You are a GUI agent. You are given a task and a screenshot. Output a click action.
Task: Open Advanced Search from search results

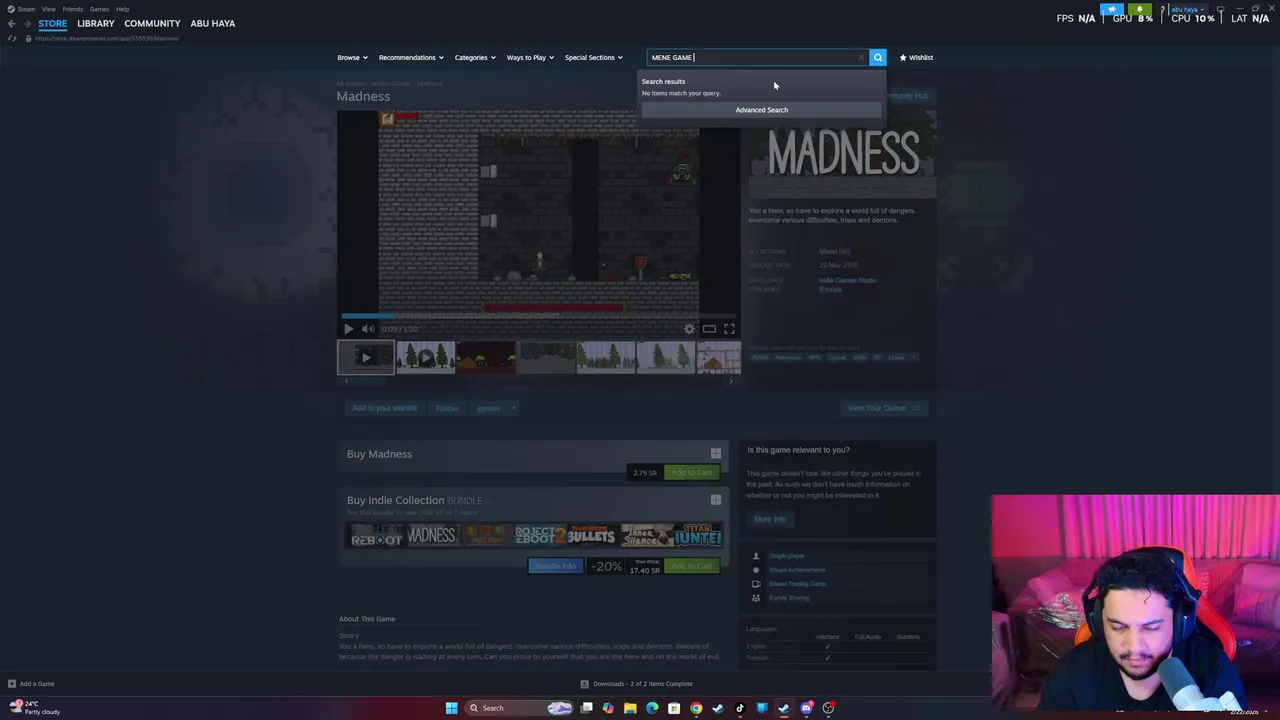point(762,110)
